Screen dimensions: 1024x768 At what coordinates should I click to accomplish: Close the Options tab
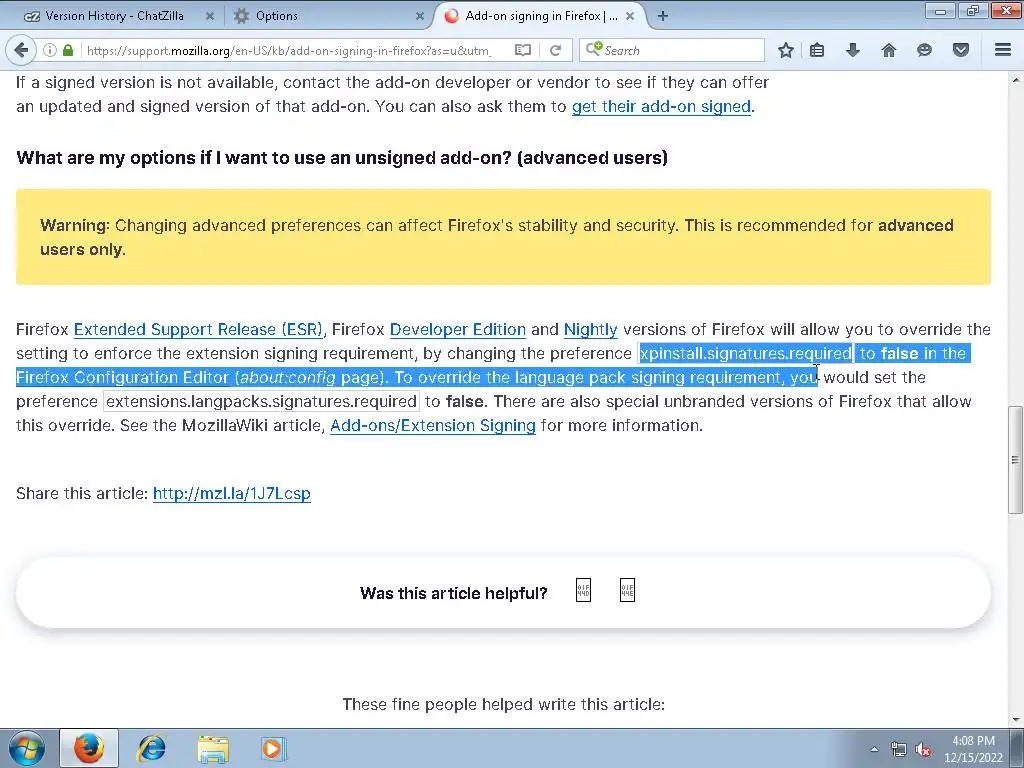click(420, 16)
